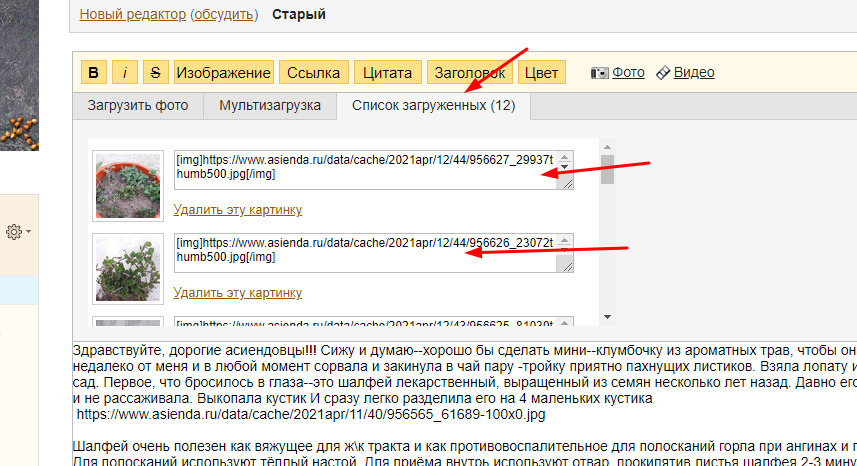Grab resize handle of first code field
The image size is (857, 466).
click(x=567, y=184)
